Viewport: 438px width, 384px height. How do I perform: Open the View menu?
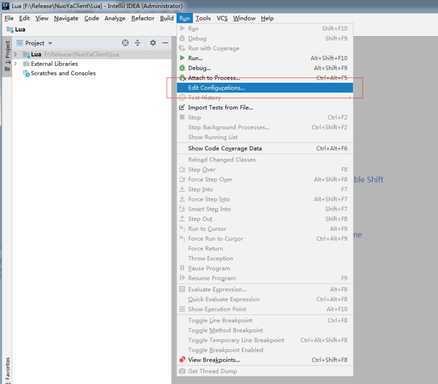coord(42,18)
